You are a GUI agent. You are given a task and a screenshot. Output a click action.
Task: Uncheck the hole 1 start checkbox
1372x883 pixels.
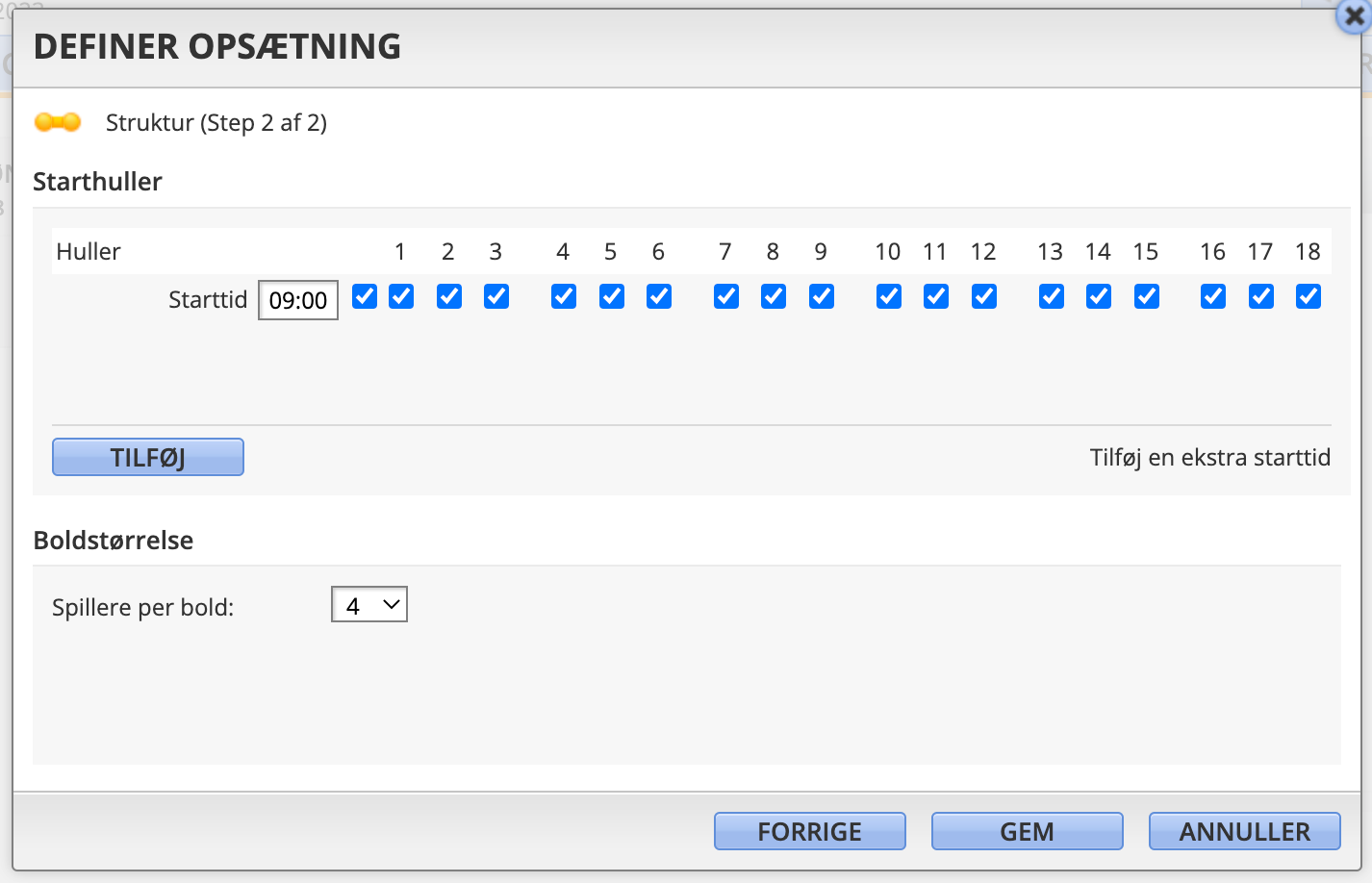[x=401, y=296]
